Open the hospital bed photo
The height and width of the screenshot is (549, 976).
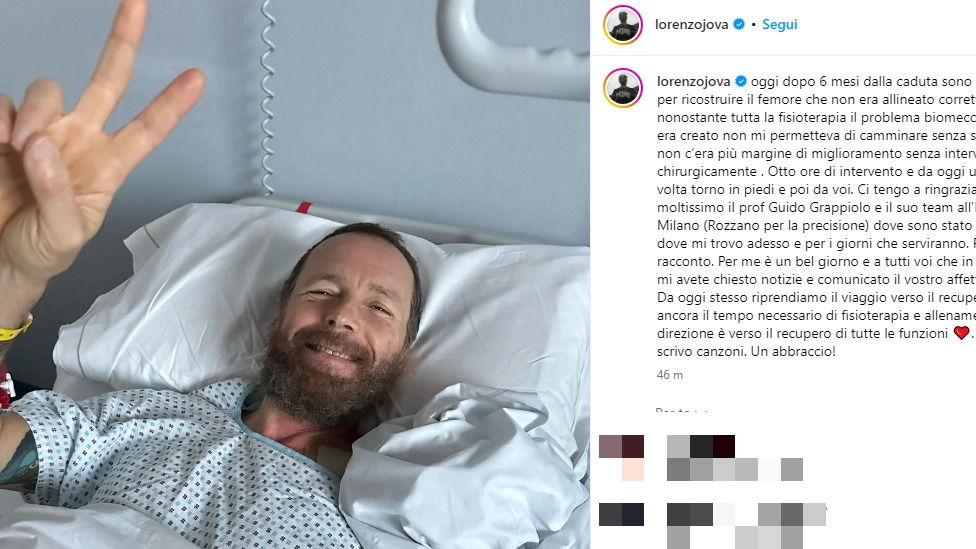point(295,274)
